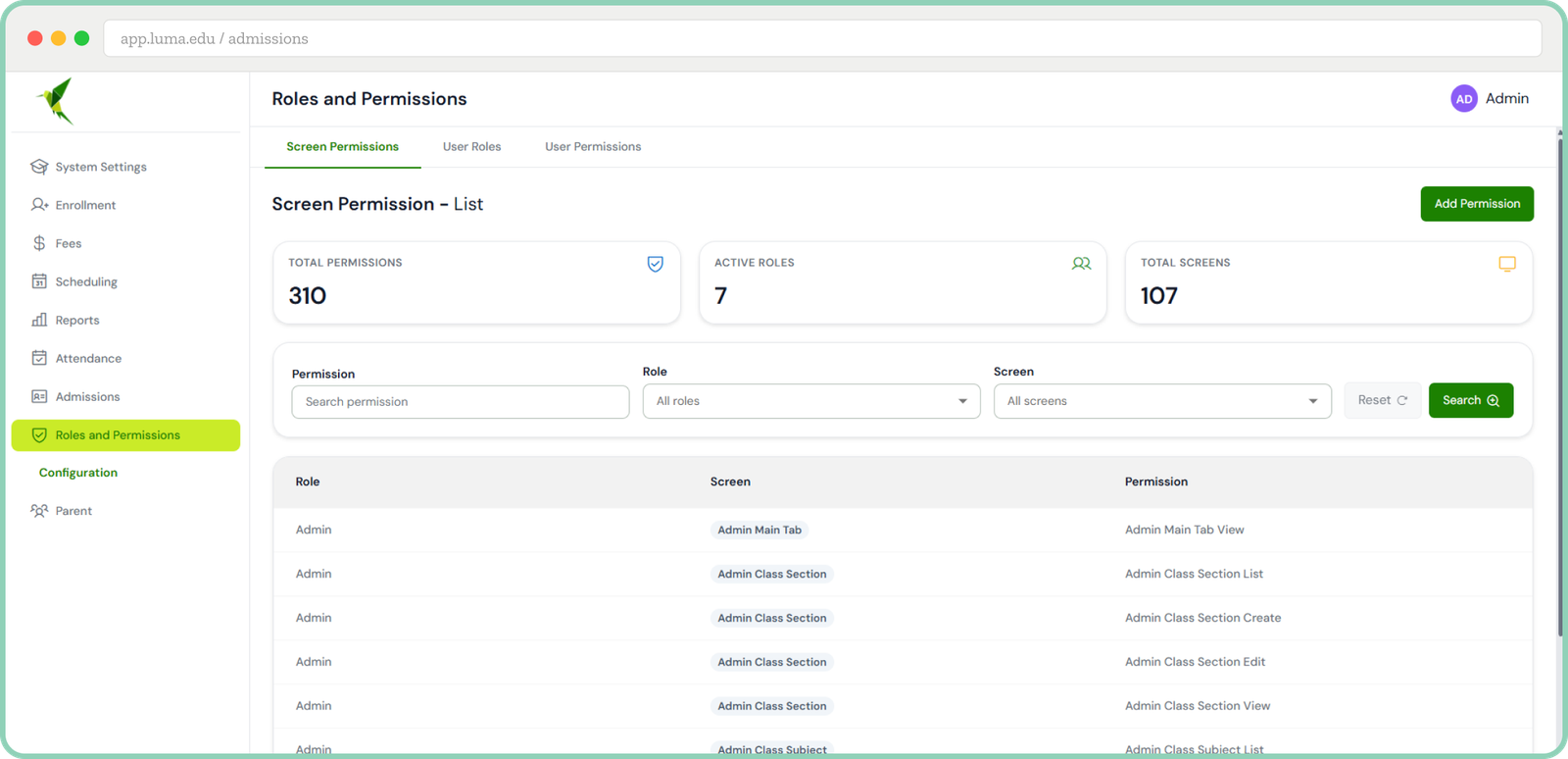1568x759 pixels.
Task: Click the Fees dollar sign icon
Action: pos(39,243)
